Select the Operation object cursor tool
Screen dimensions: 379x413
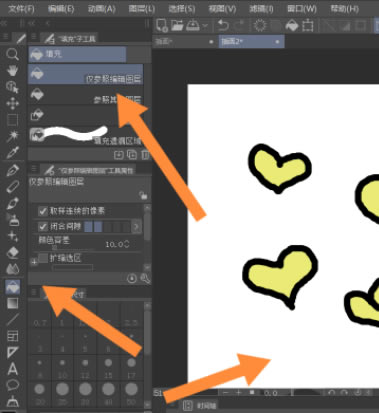[12, 87]
